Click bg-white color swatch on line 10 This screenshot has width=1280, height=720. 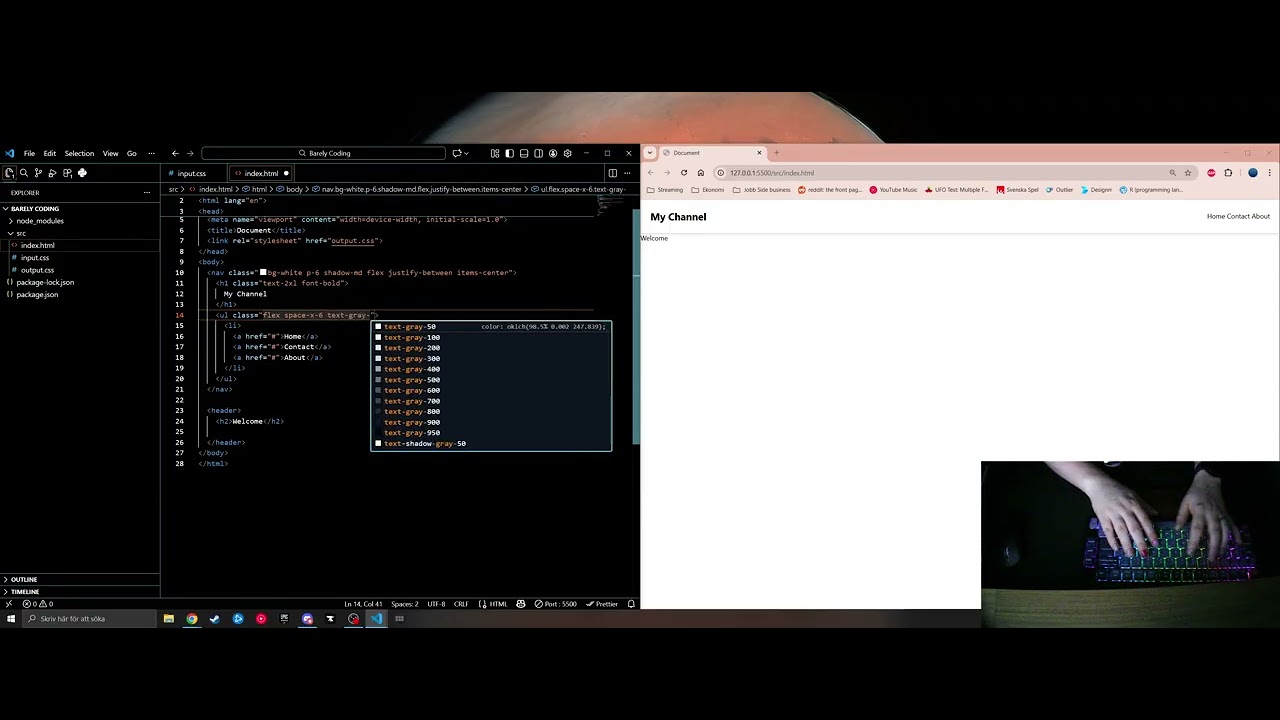(x=263, y=272)
